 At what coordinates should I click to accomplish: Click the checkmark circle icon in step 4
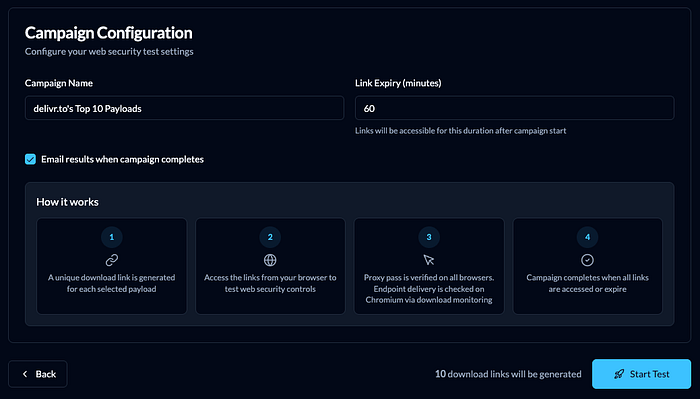[x=587, y=260]
